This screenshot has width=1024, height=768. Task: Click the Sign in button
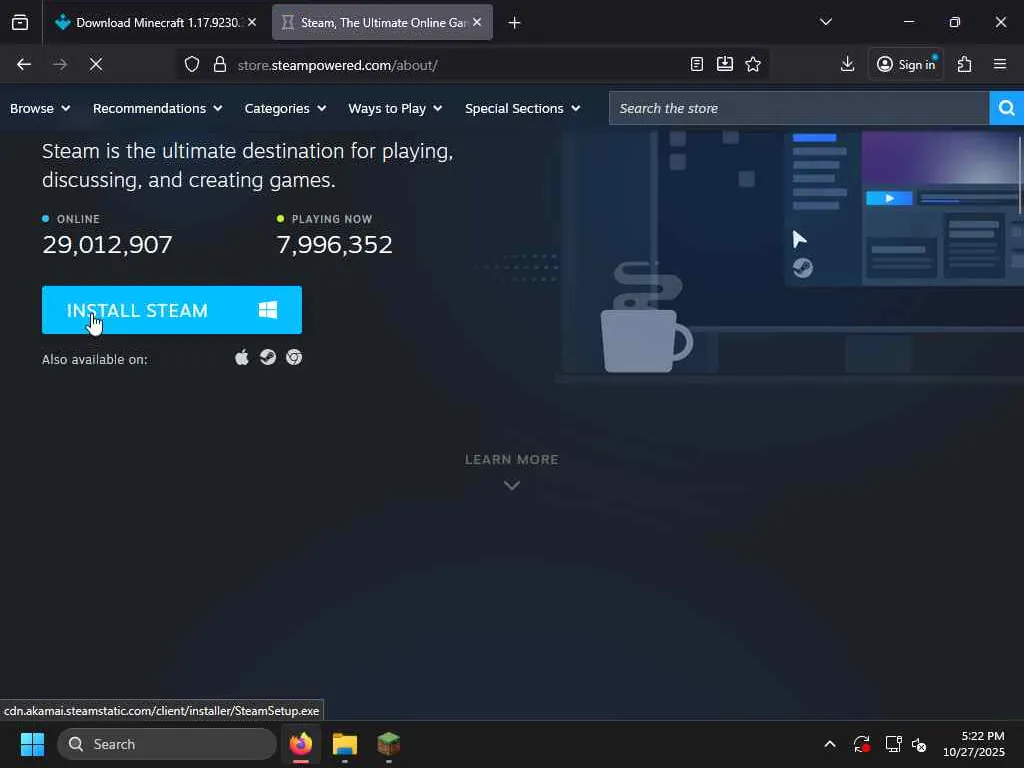coord(906,64)
